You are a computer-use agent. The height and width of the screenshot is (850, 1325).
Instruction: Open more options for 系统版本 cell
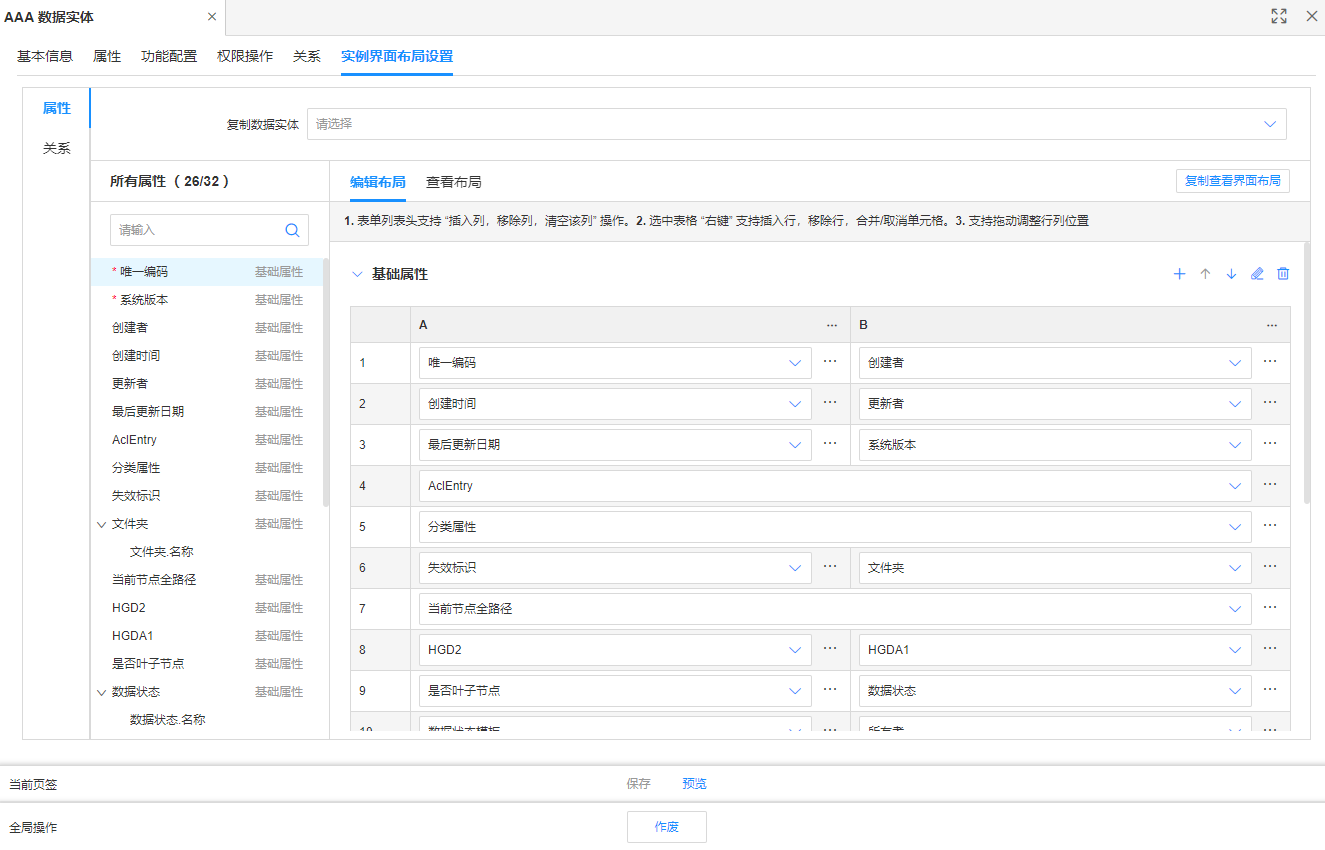(1270, 443)
